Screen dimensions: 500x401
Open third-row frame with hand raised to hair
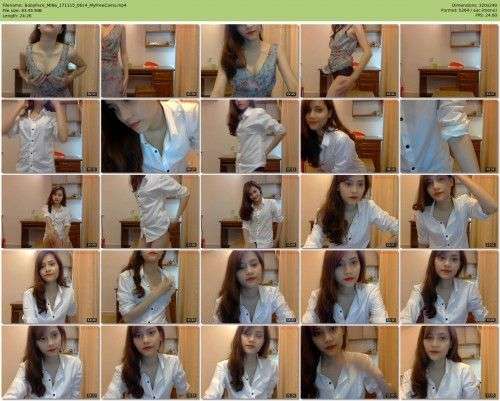[x=449, y=212]
